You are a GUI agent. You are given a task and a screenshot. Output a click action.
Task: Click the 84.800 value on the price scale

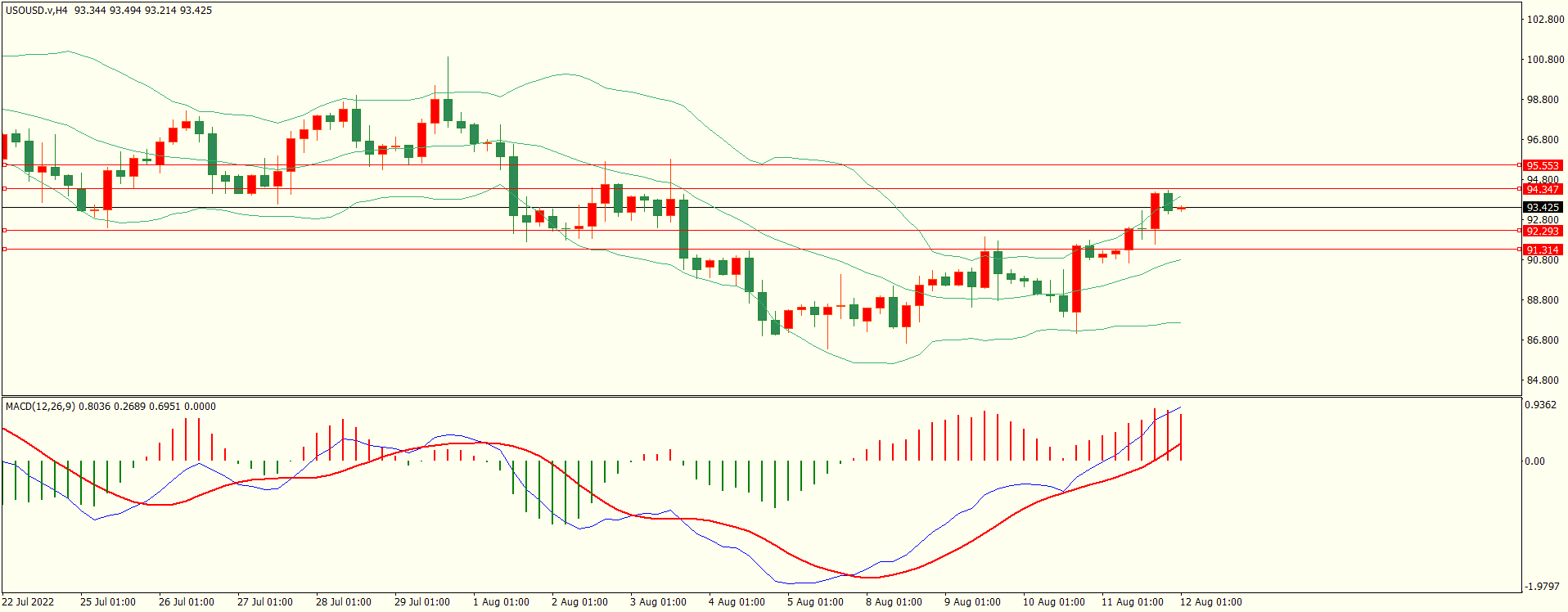click(x=1543, y=380)
